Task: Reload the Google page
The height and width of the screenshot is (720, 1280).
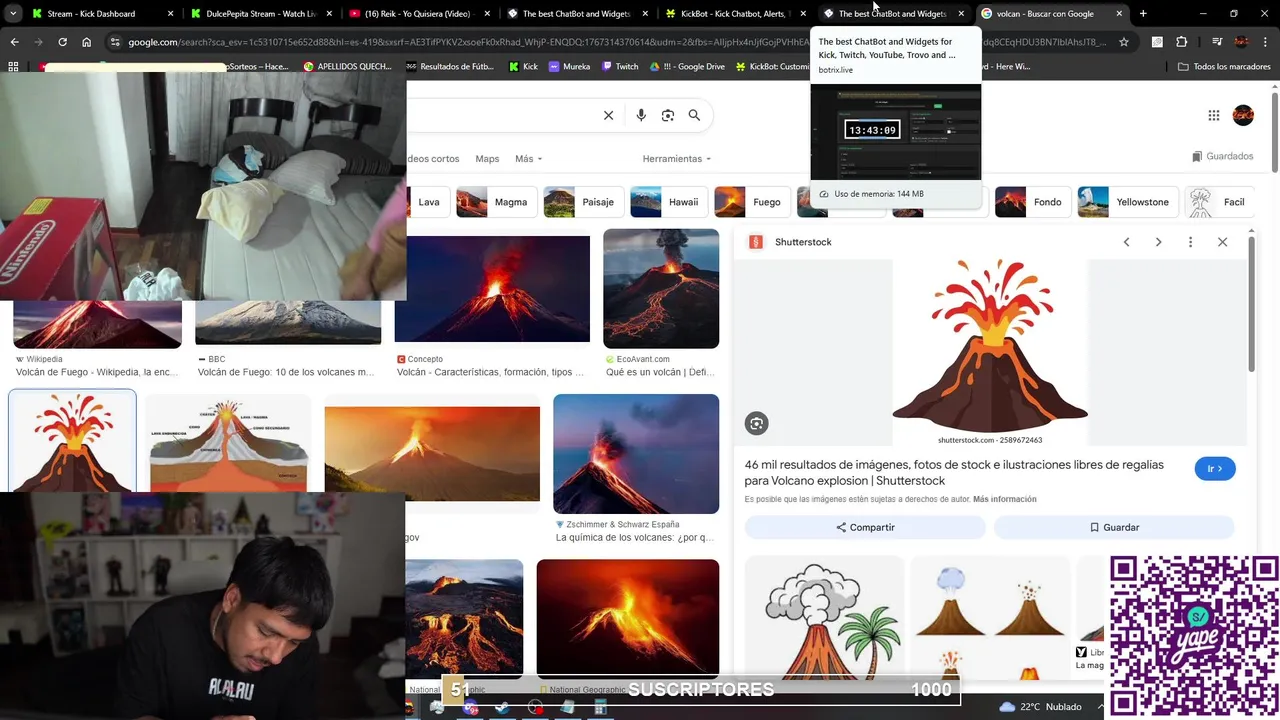Action: click(62, 42)
